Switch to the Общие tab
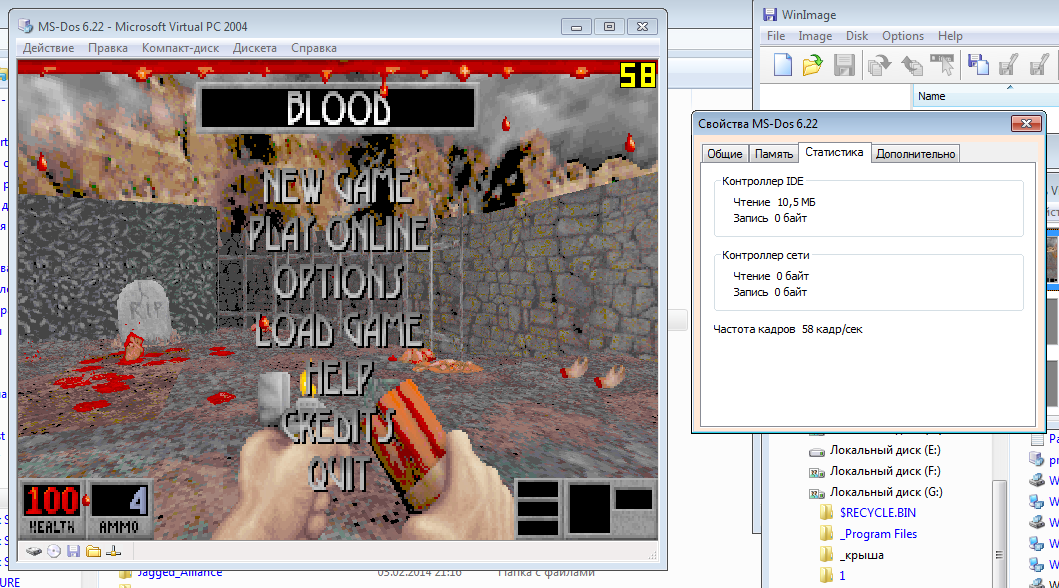 (725, 154)
